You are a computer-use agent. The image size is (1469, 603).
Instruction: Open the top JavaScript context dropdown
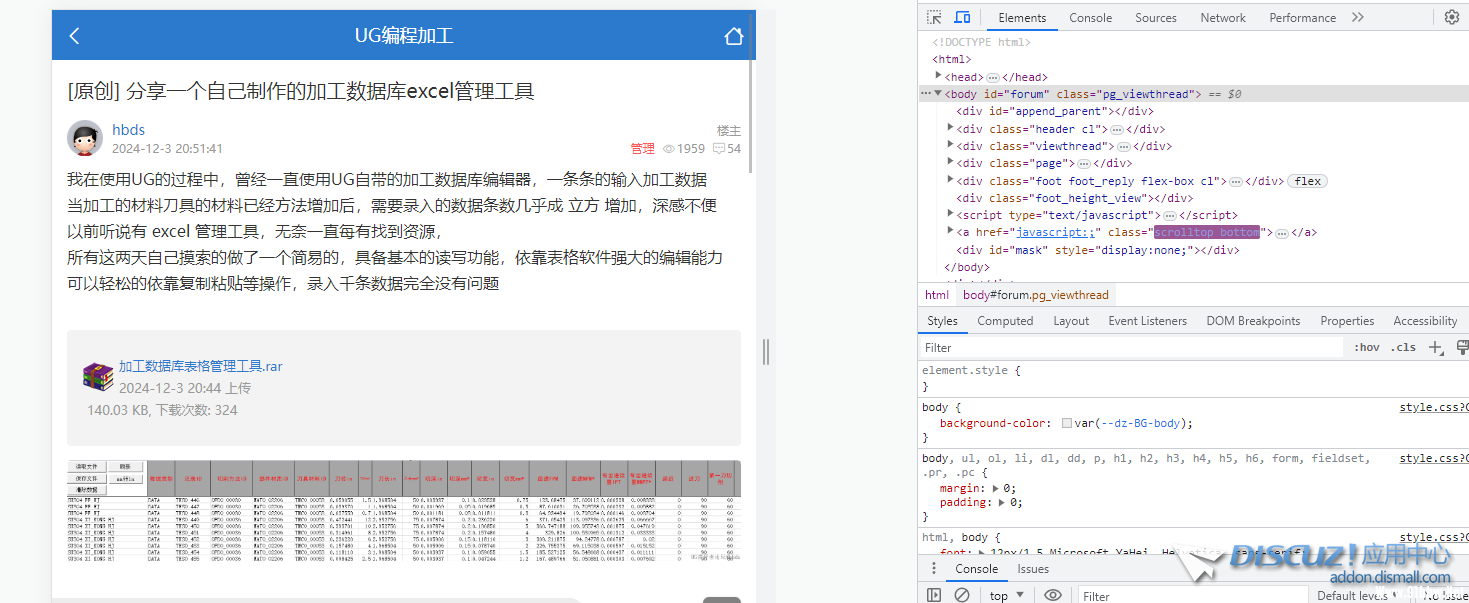pos(1006,595)
